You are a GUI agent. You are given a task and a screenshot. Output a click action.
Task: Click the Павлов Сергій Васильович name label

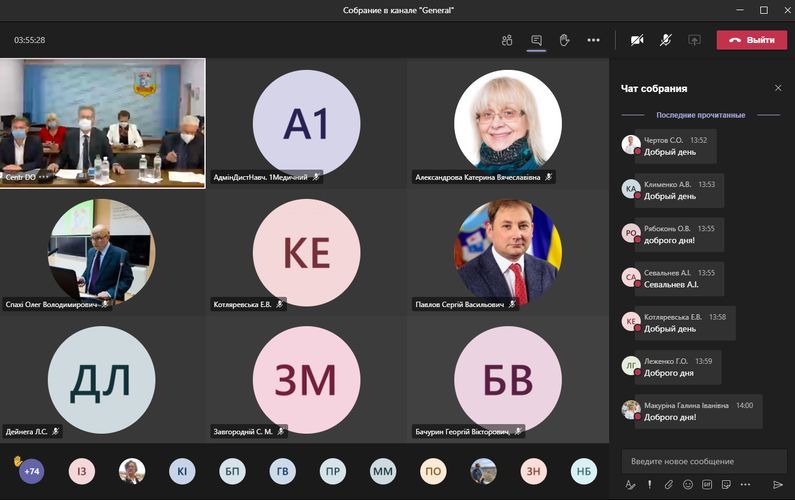[459, 304]
